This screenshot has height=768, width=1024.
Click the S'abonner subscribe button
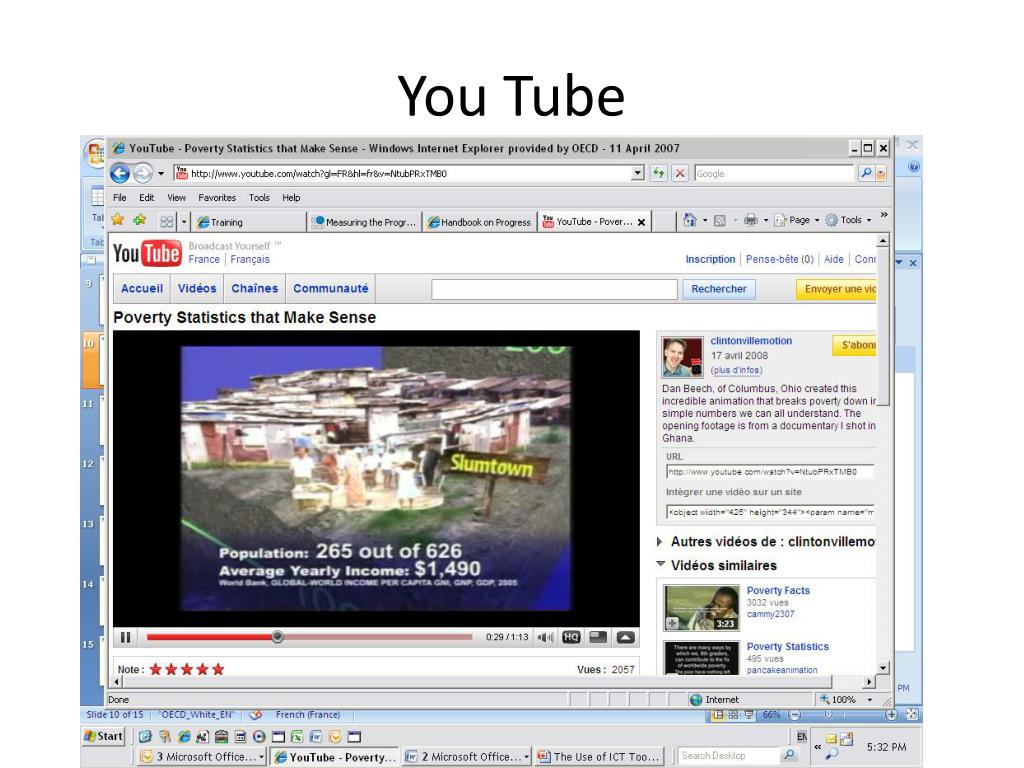point(854,345)
